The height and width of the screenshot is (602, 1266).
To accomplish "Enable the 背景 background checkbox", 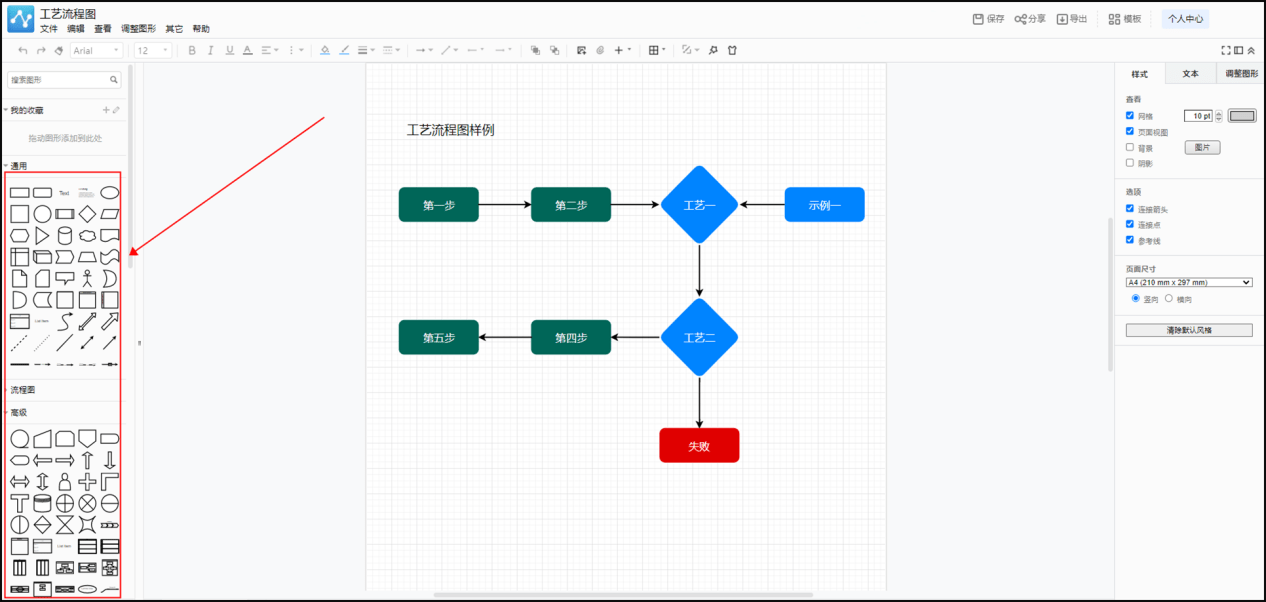I will pos(1130,147).
